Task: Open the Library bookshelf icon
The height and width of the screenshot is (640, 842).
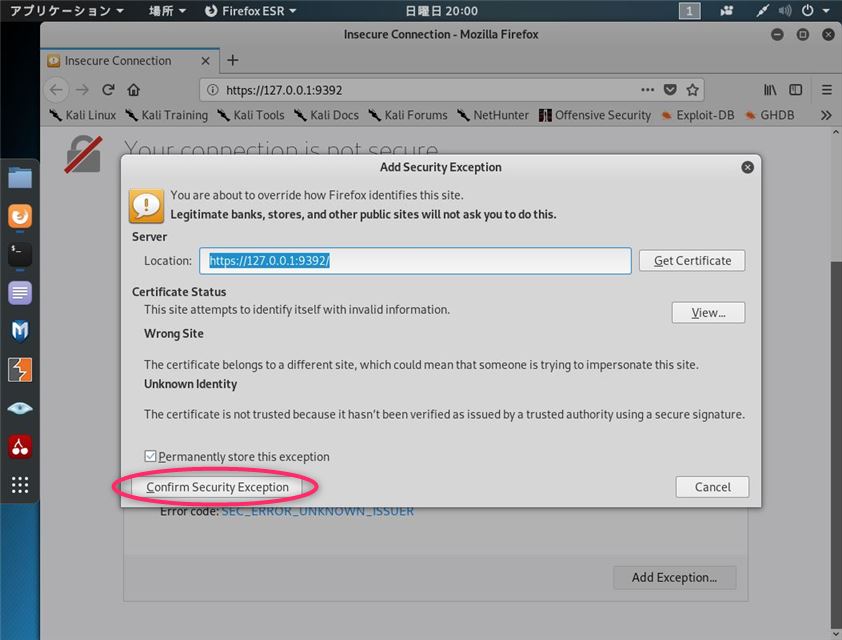Action: [770, 90]
